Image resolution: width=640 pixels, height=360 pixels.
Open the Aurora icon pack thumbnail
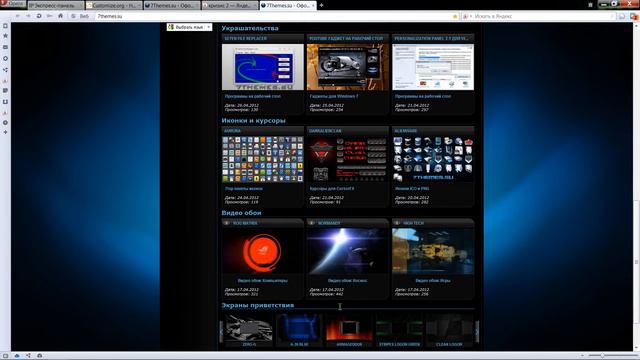262,159
